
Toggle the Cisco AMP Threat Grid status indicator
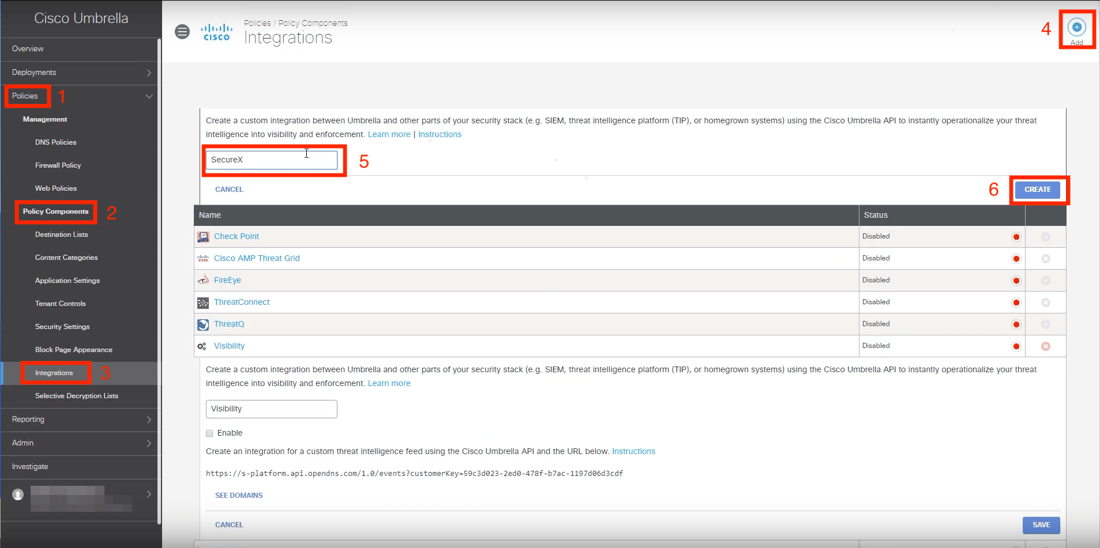(1015, 259)
